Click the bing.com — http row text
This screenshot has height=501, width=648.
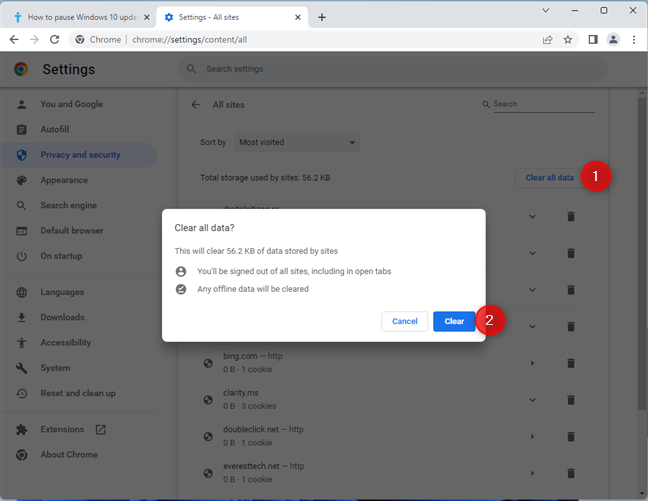coord(253,356)
